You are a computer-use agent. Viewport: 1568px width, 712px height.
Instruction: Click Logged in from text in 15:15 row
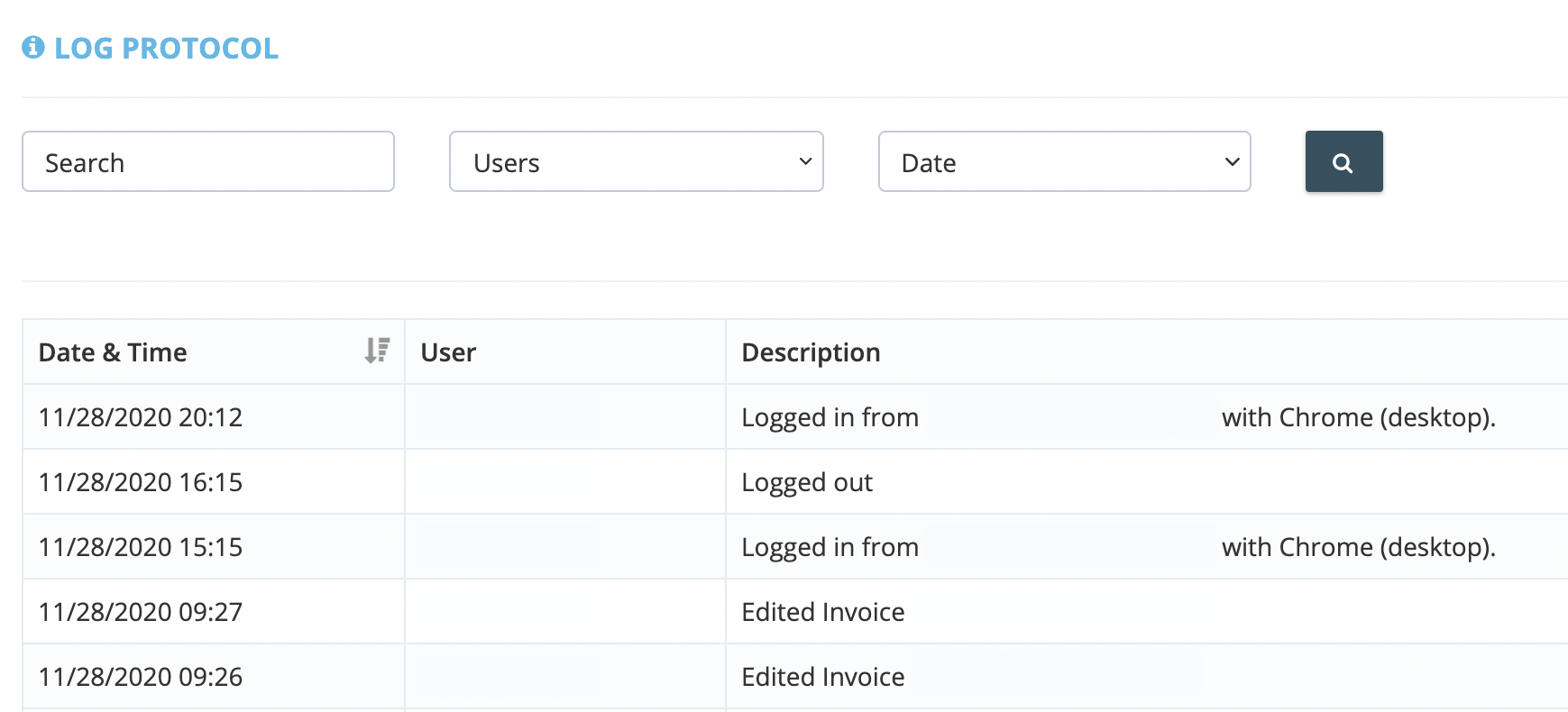click(x=830, y=548)
